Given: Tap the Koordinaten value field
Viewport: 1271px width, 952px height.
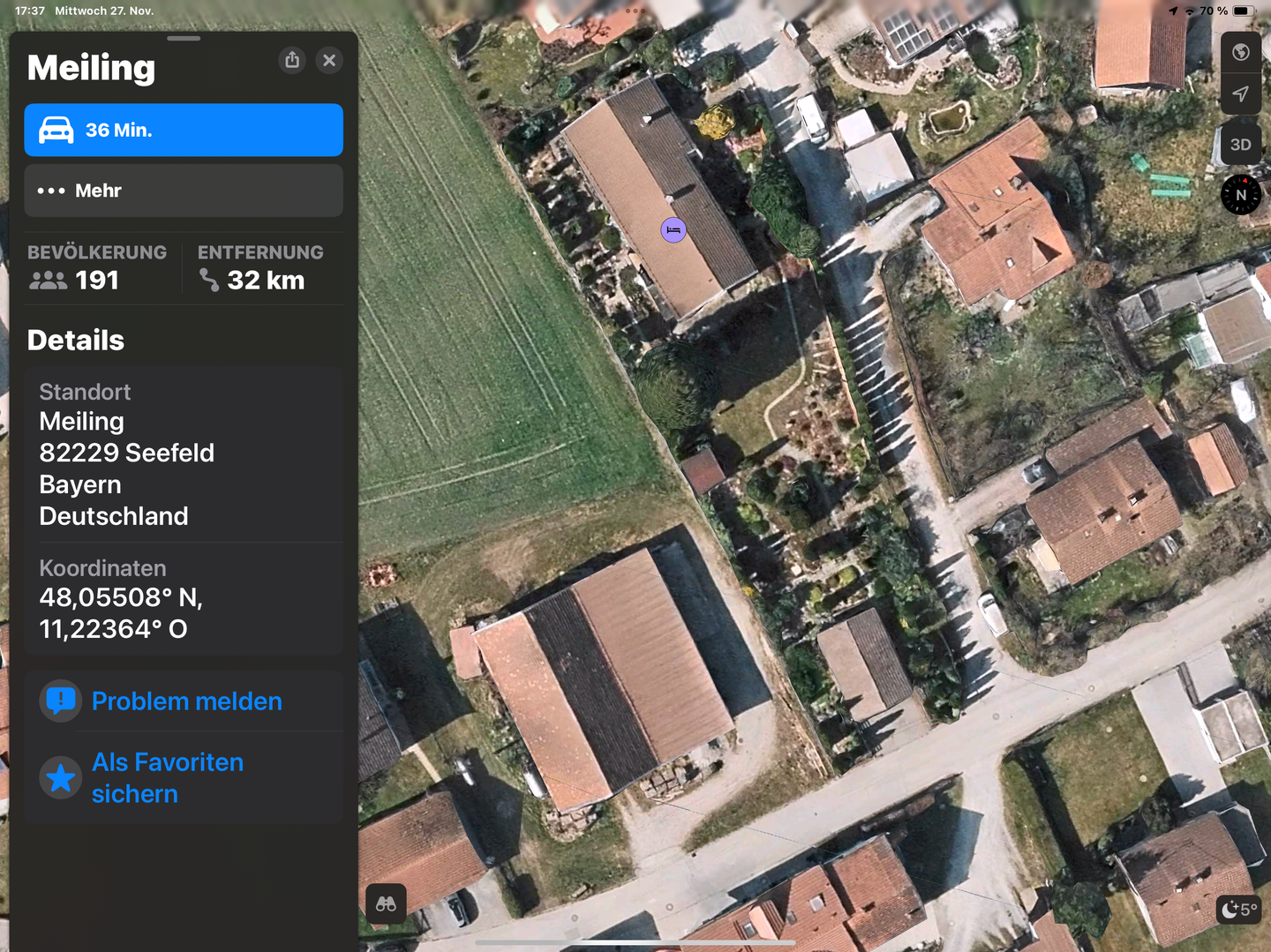Looking at the screenshot, I should [x=121, y=613].
